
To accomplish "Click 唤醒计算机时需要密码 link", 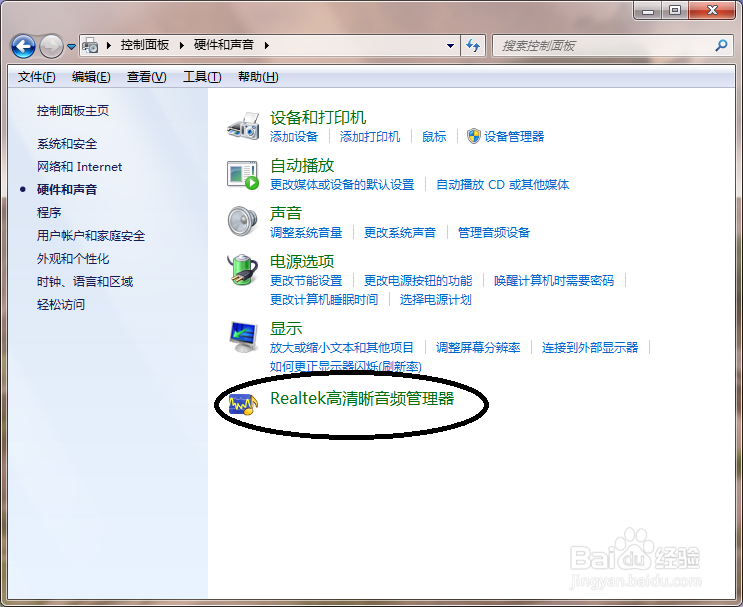I will click(x=554, y=281).
